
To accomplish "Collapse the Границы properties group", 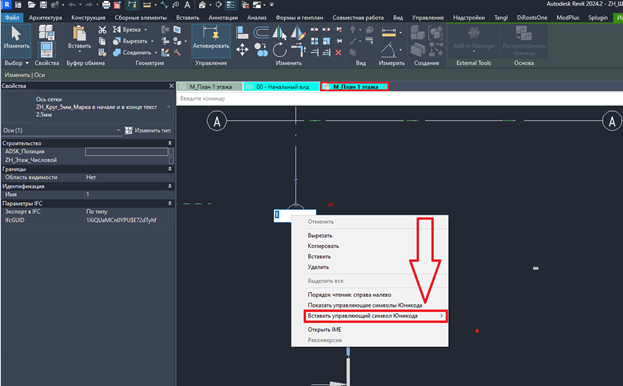I will 170,169.
